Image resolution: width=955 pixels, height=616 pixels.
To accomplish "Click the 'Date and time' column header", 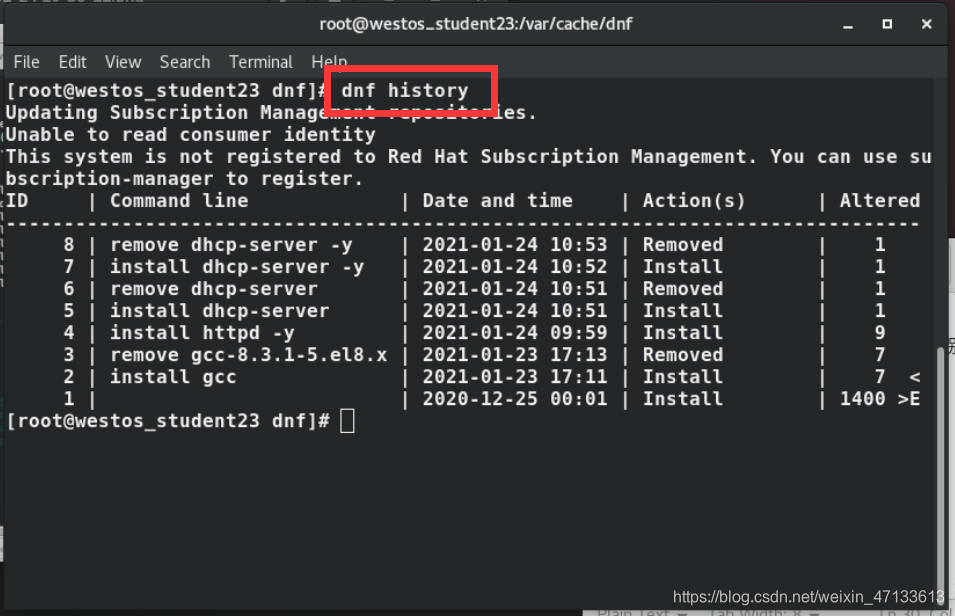I will click(x=498, y=201).
